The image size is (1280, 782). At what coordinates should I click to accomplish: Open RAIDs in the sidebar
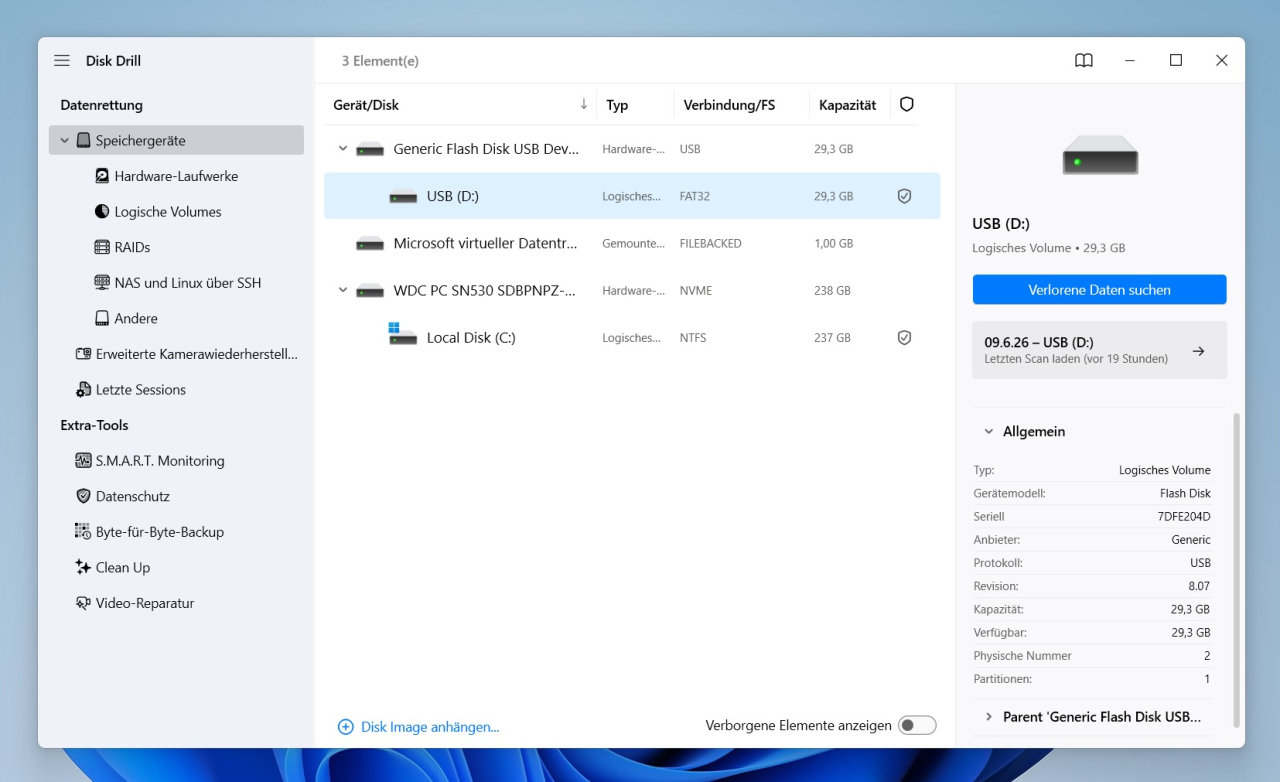pyautogui.click(x=132, y=247)
